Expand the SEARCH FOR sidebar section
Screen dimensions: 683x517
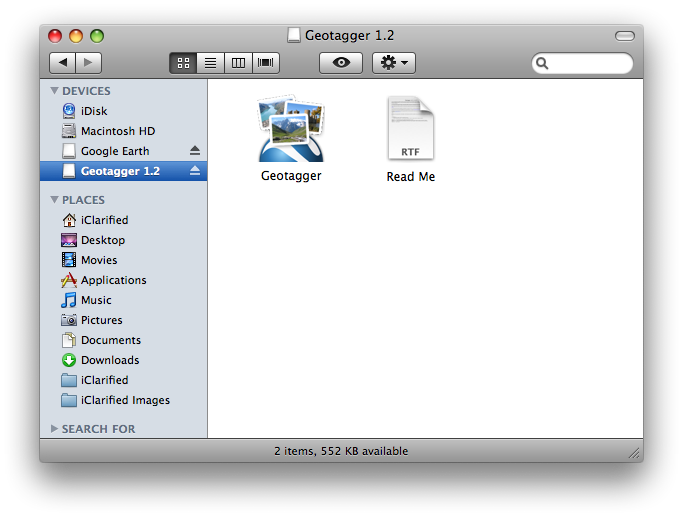point(54,429)
